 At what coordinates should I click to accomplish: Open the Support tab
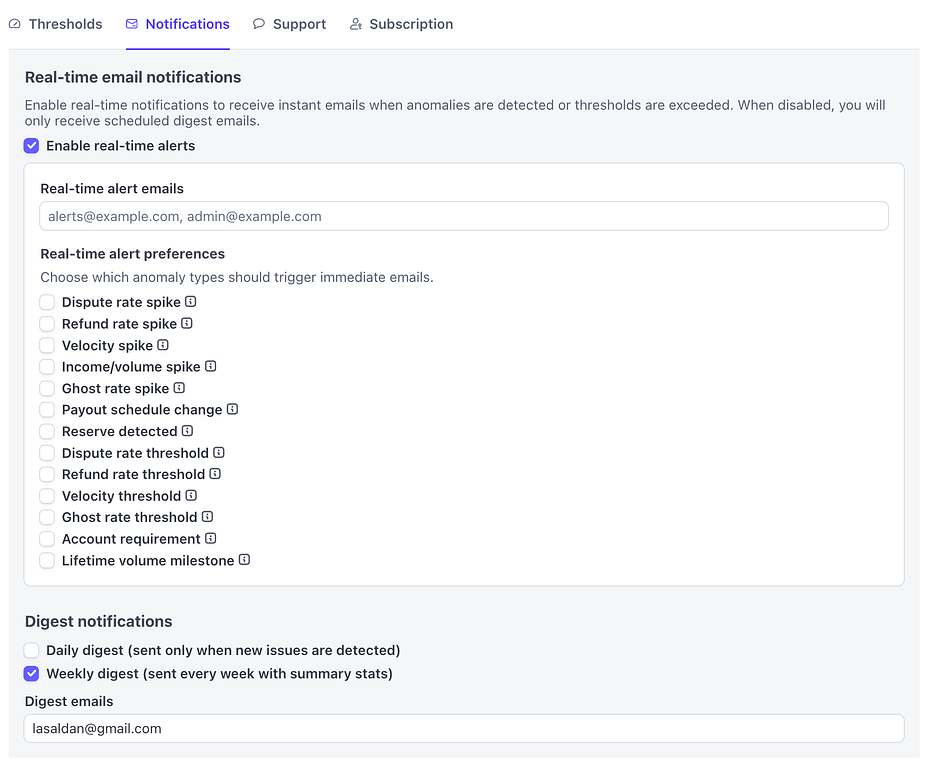[289, 24]
